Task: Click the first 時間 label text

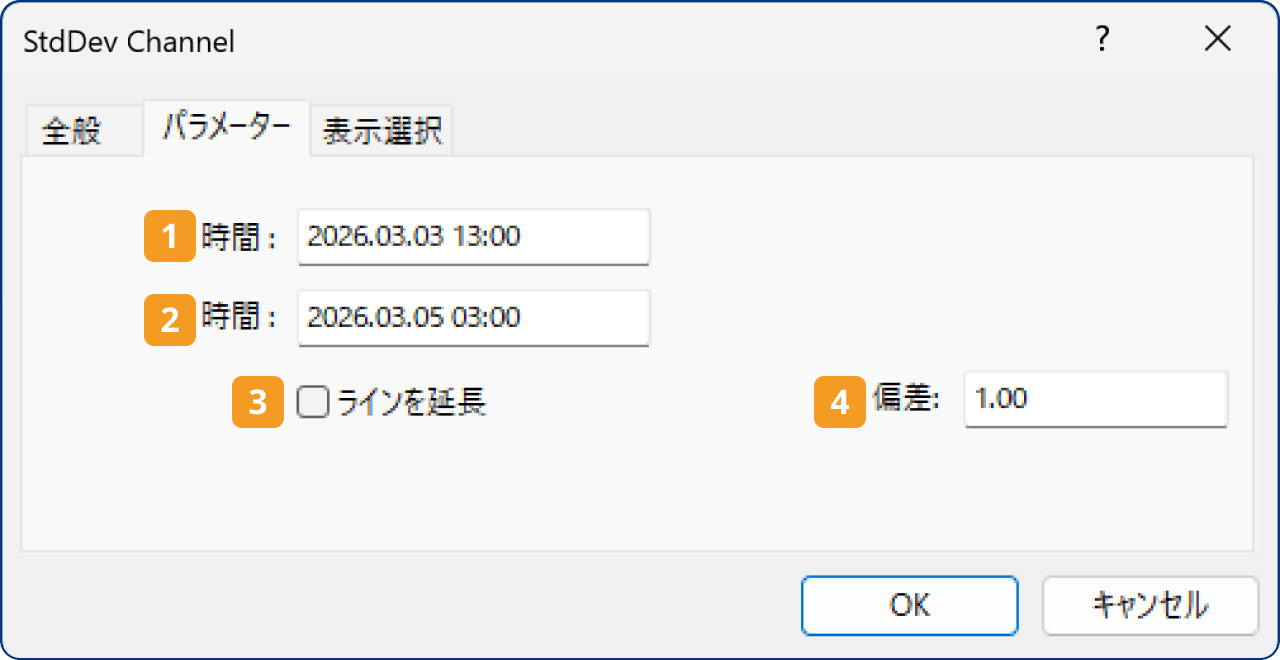Action: coord(232,237)
